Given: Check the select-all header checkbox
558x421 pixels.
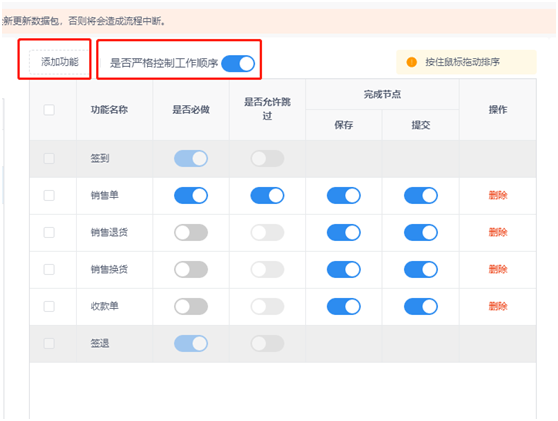Looking at the screenshot, I should pos(49,110).
